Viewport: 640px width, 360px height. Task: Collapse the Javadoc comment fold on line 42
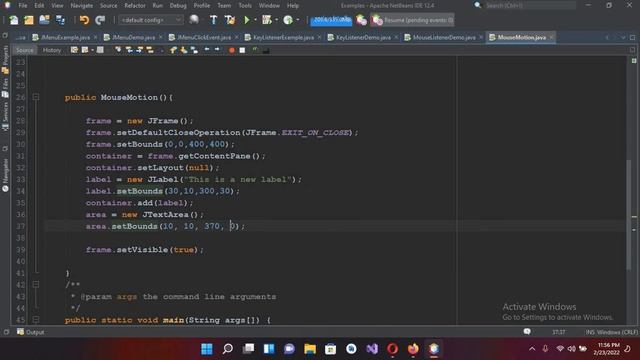pos(36,284)
